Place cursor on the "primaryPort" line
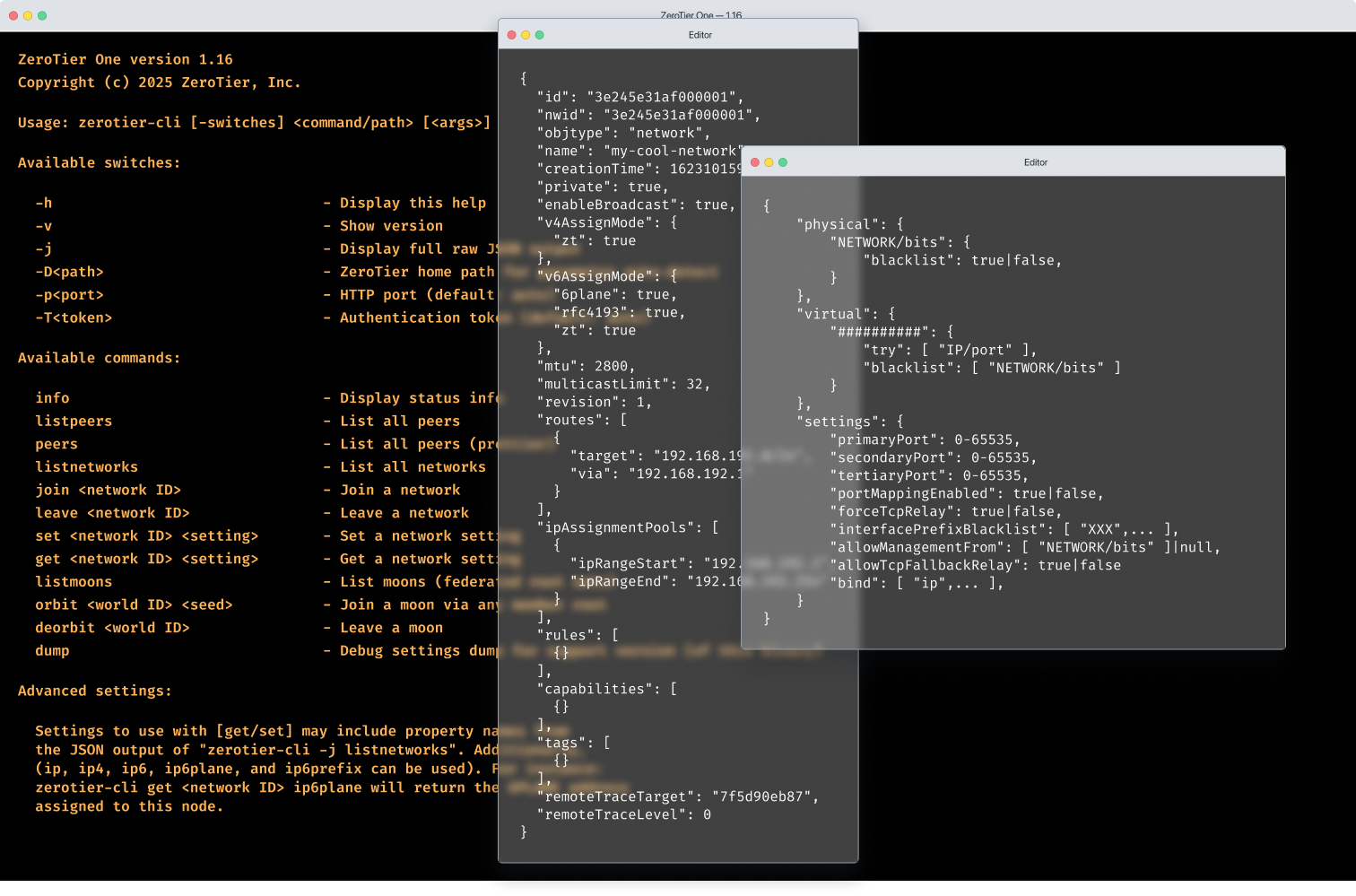The width and height of the screenshot is (1356, 896). coord(925,439)
